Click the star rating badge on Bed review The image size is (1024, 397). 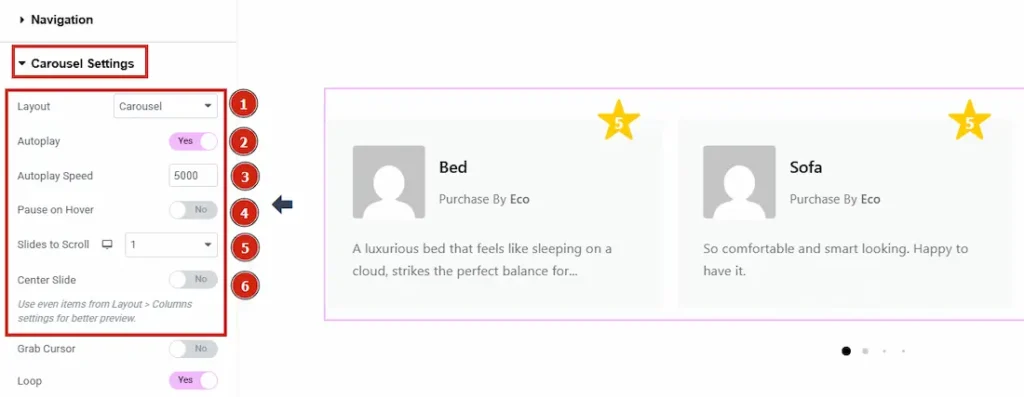pyautogui.click(x=618, y=121)
